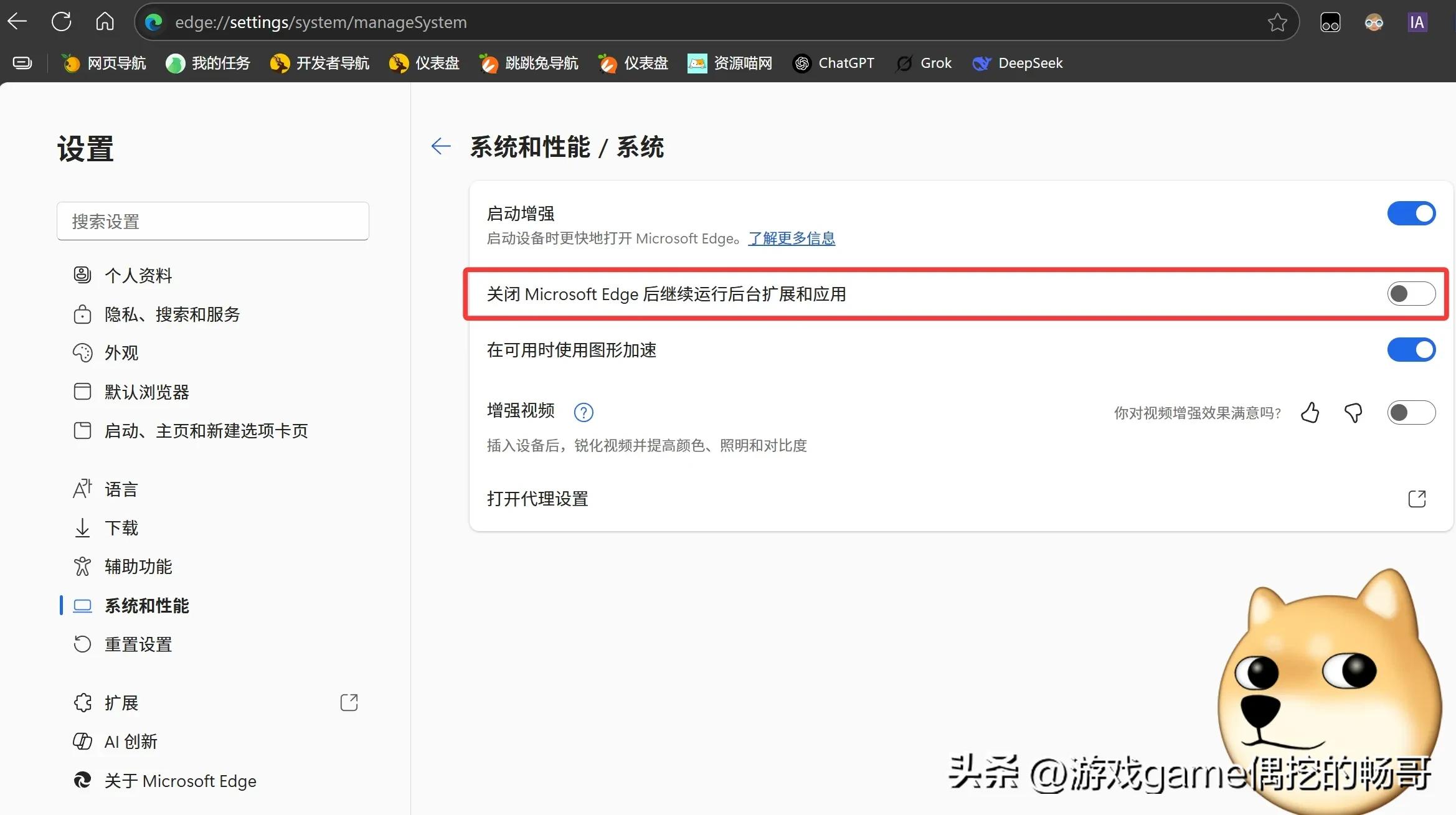Click the 搜索设置 search field
The image size is (1456, 815).
[213, 221]
